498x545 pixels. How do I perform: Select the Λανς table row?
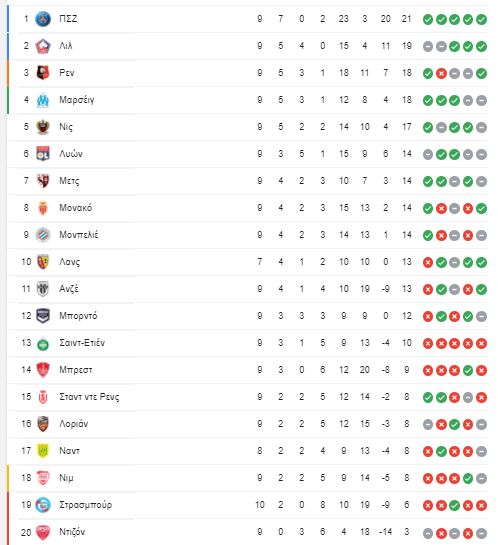(x=247, y=262)
